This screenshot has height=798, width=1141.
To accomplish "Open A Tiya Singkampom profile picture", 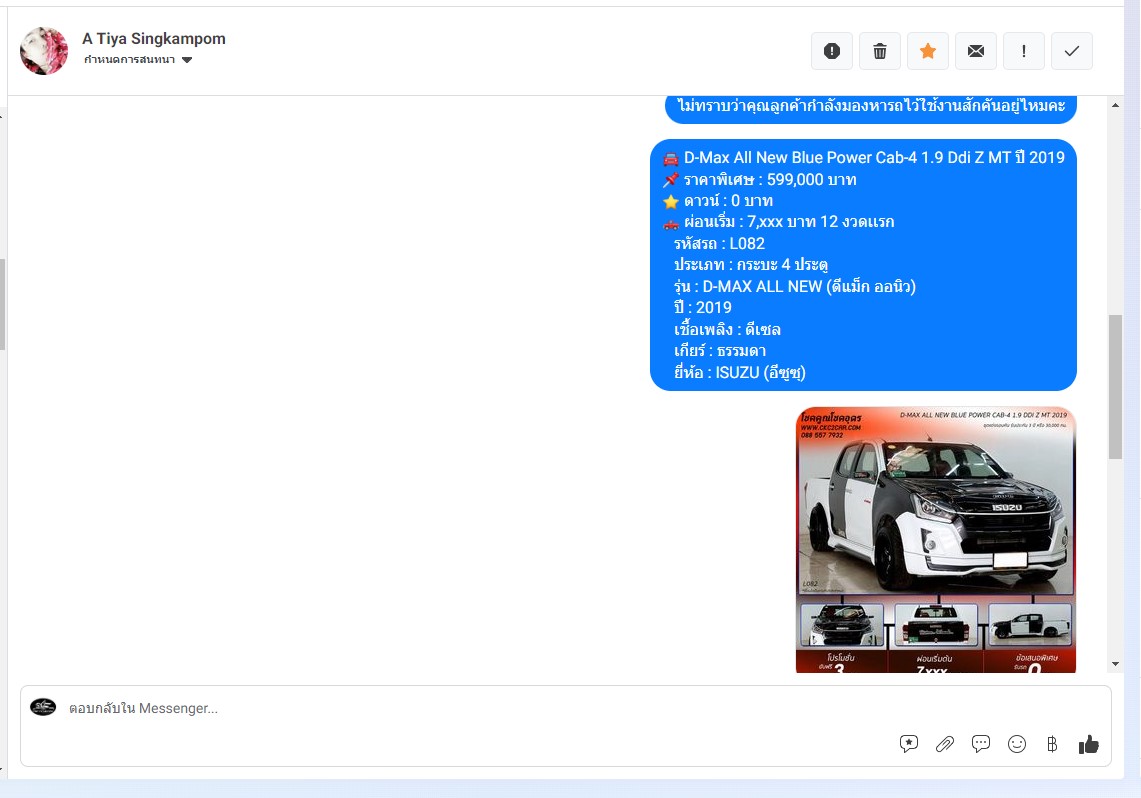I will point(44,51).
